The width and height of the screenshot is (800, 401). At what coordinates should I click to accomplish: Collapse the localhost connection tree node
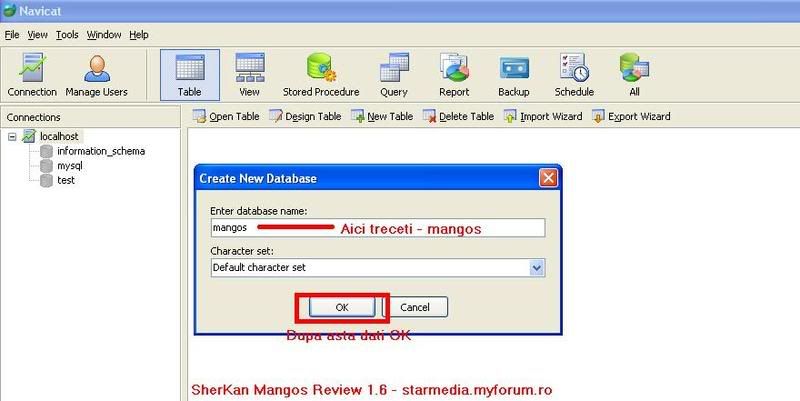coord(12,136)
